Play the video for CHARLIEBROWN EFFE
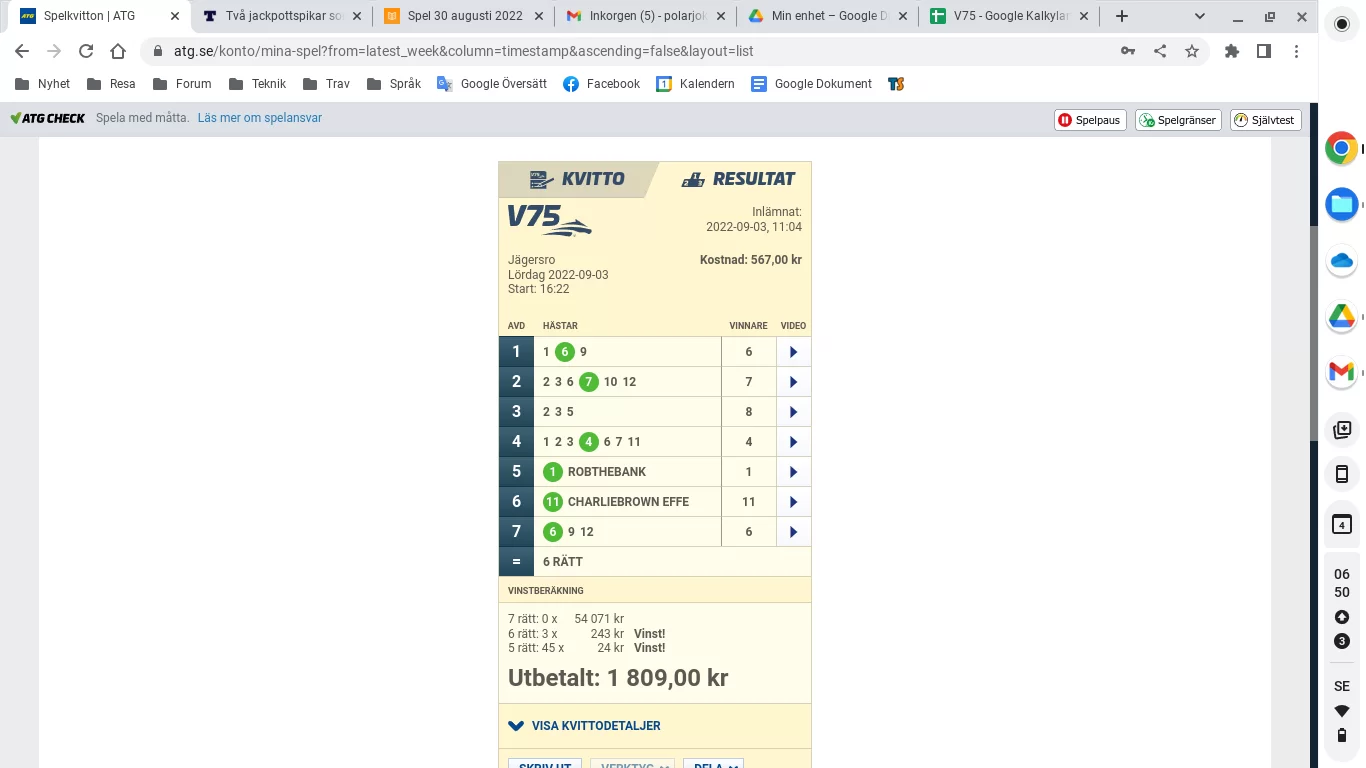This screenshot has width=1366, height=768. [793, 501]
